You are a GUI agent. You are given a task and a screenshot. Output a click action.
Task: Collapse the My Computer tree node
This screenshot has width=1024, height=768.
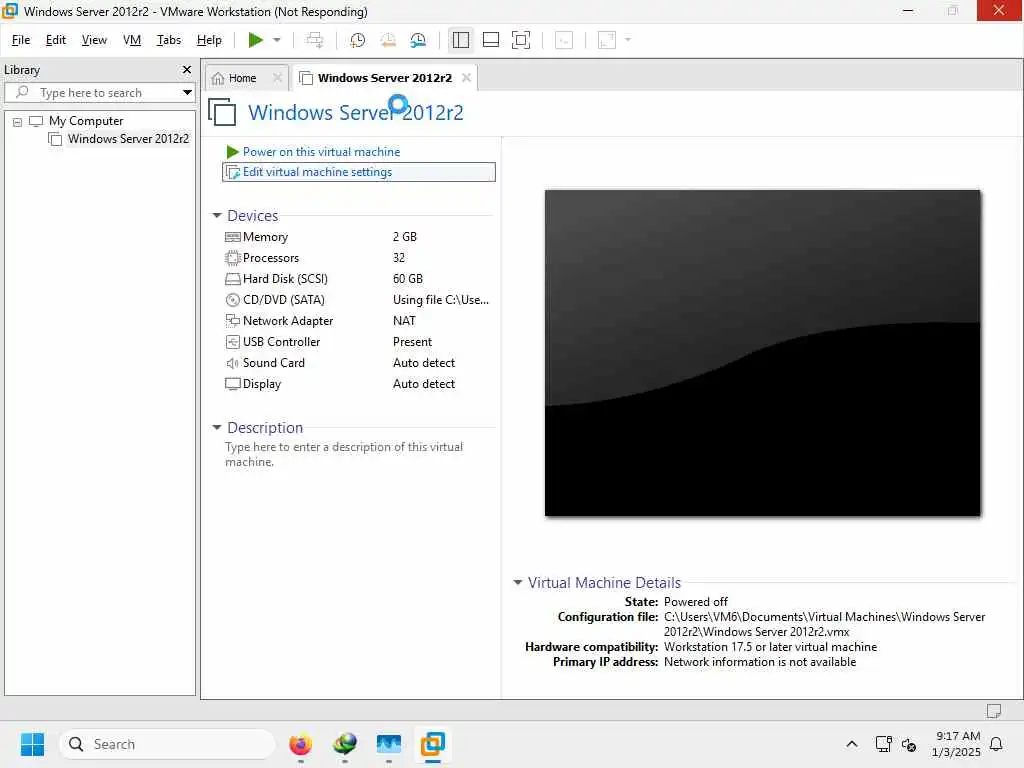tap(18, 122)
